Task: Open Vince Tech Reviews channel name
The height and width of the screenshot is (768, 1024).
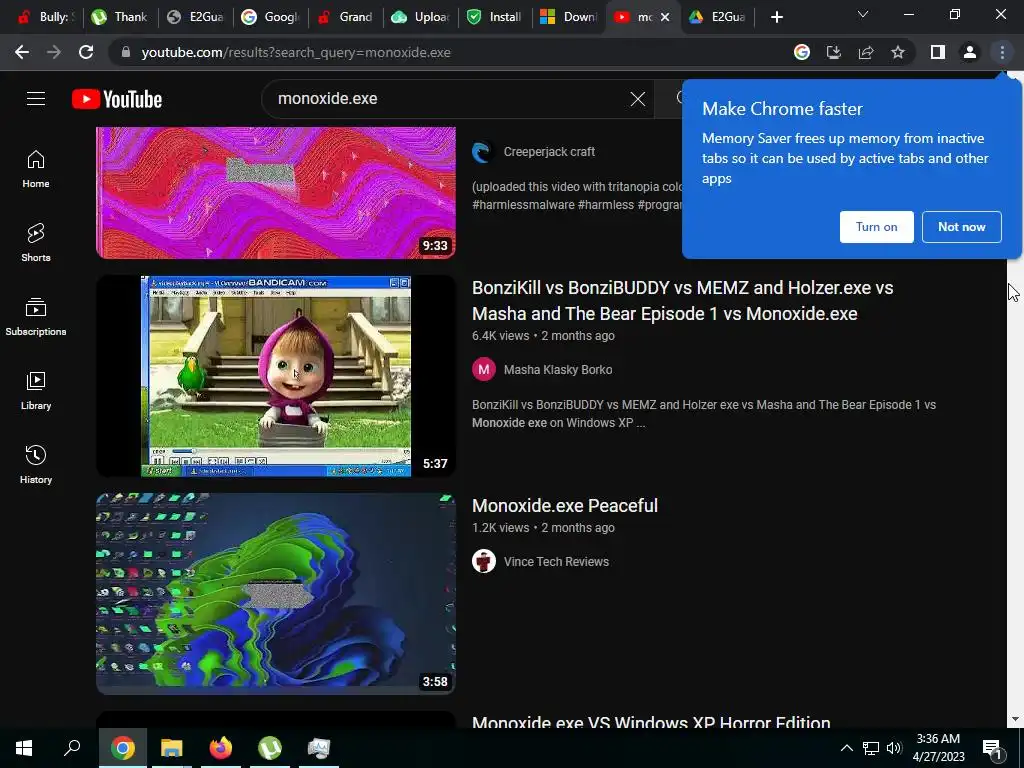Action: [556, 562]
